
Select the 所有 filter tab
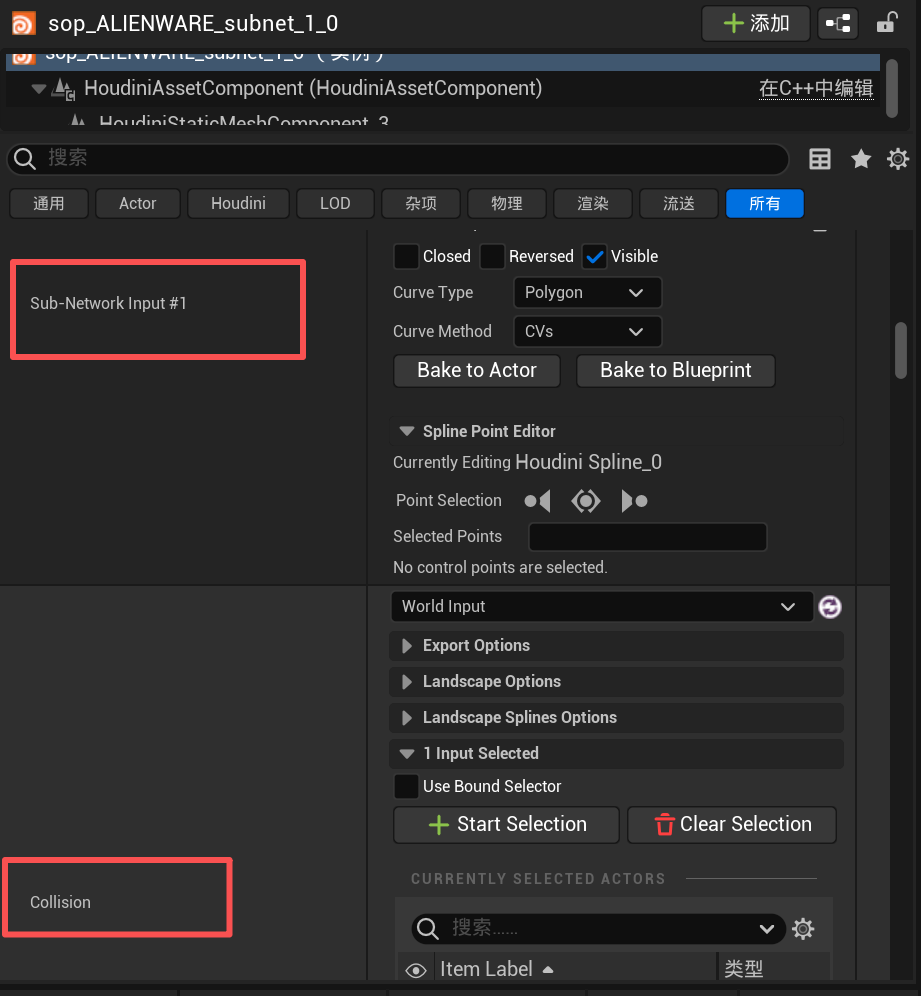765,203
